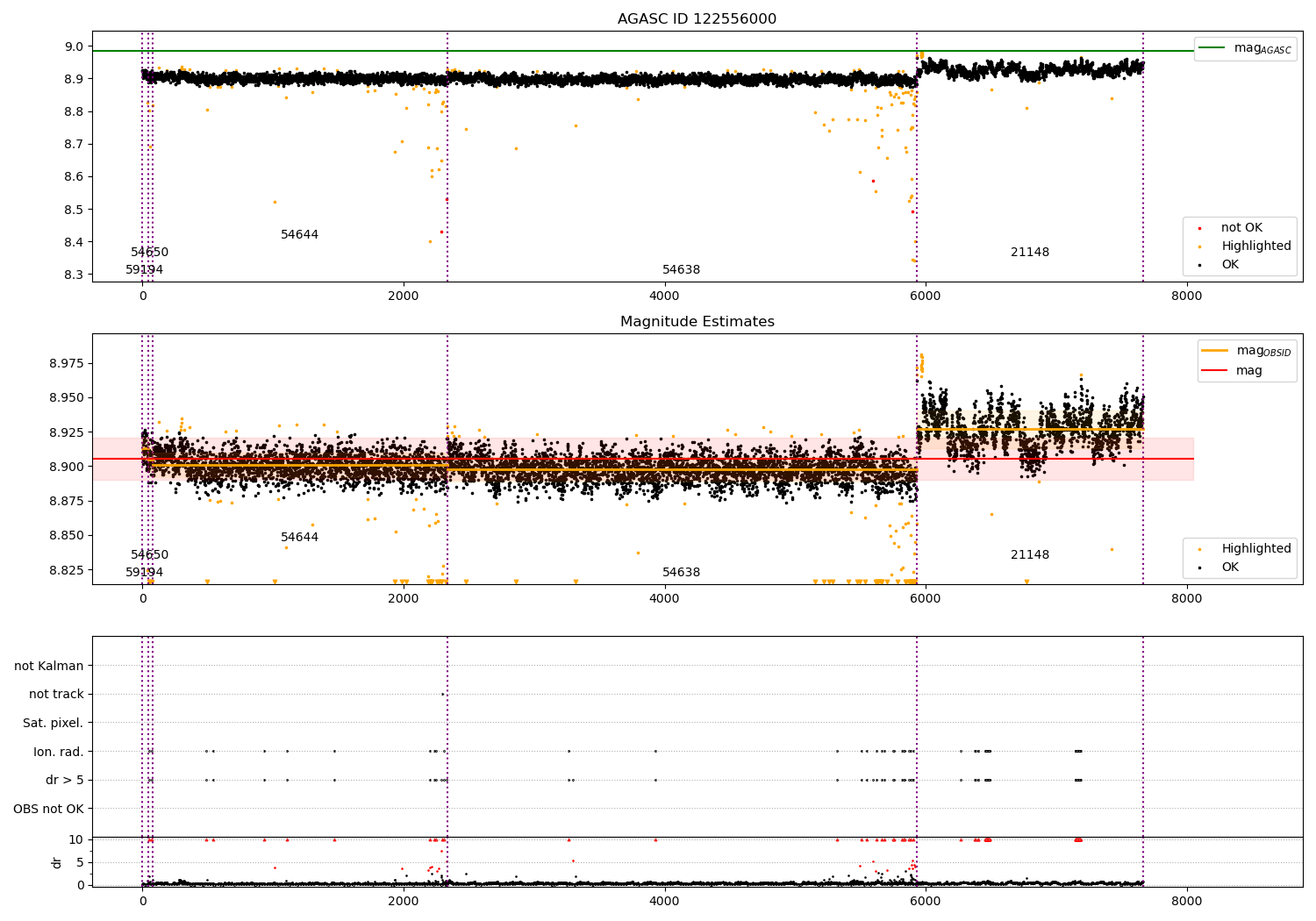Click the 'Ion. rad.' row label
The image size is (1316, 921).
tap(59, 752)
